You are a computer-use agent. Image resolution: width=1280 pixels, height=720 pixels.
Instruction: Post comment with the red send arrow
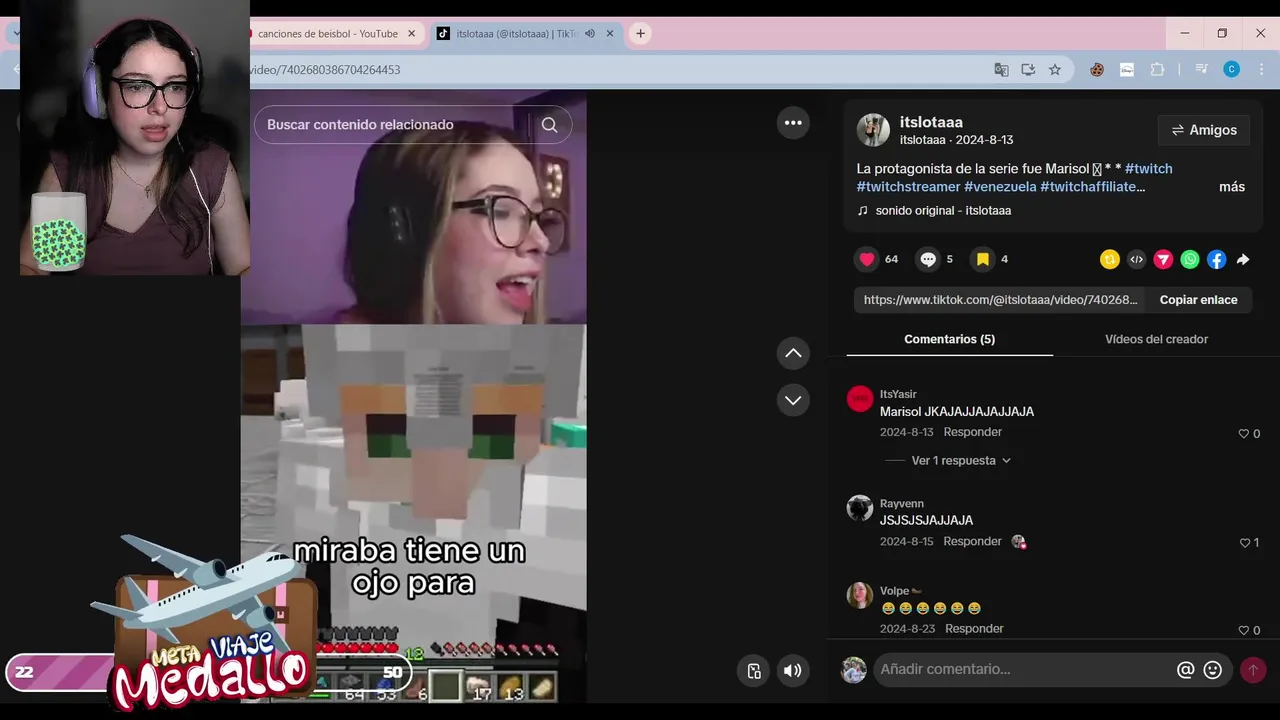point(1253,670)
